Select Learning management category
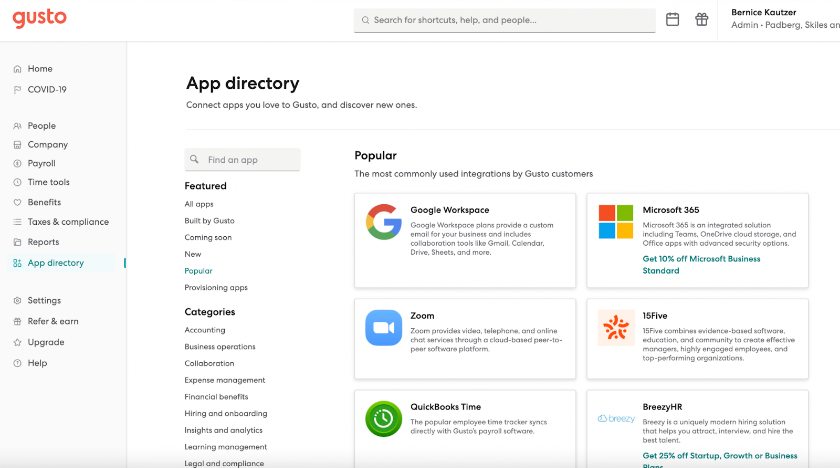 pyautogui.click(x=226, y=447)
